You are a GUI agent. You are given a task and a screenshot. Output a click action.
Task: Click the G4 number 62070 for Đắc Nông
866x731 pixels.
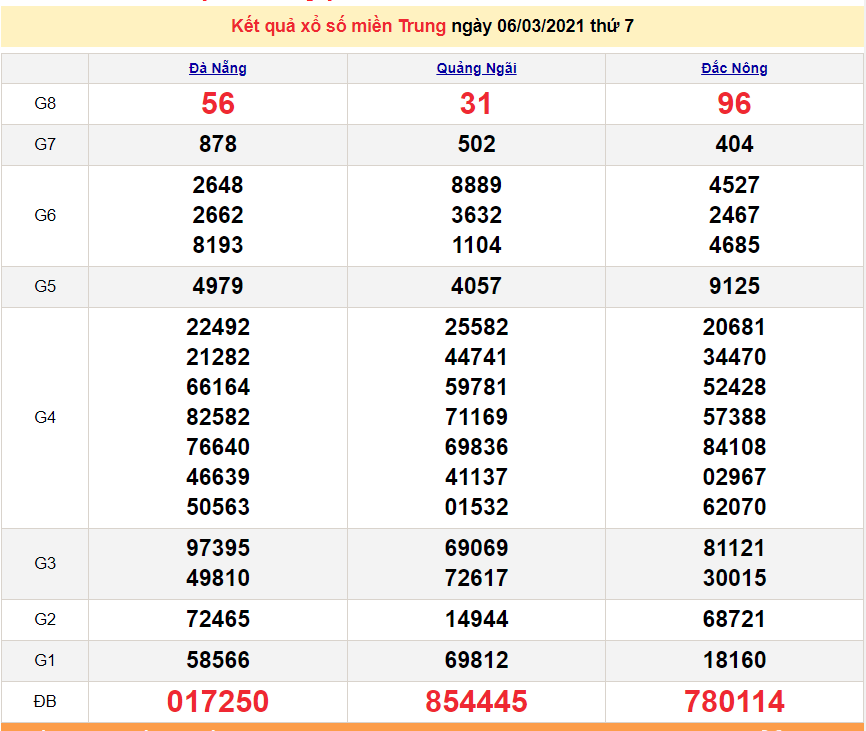734,507
